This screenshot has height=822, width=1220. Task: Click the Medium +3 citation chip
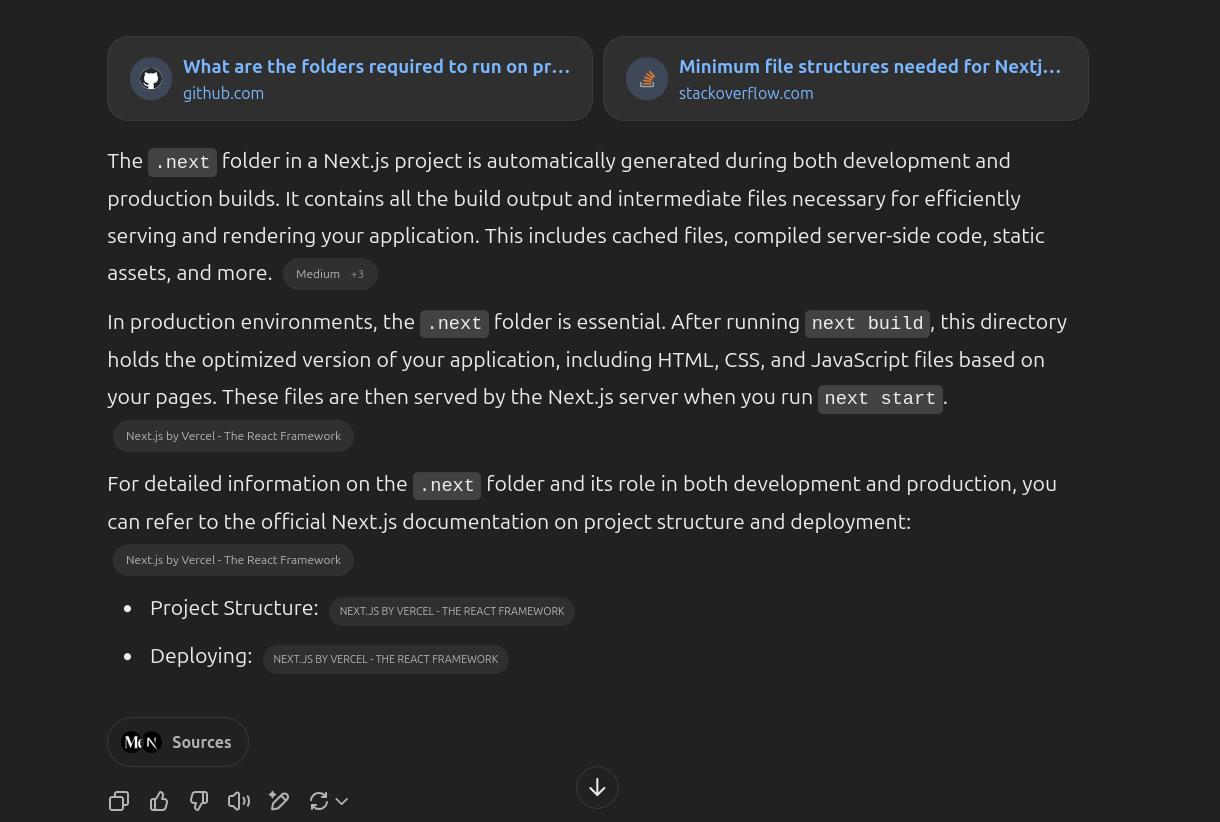tap(330, 274)
